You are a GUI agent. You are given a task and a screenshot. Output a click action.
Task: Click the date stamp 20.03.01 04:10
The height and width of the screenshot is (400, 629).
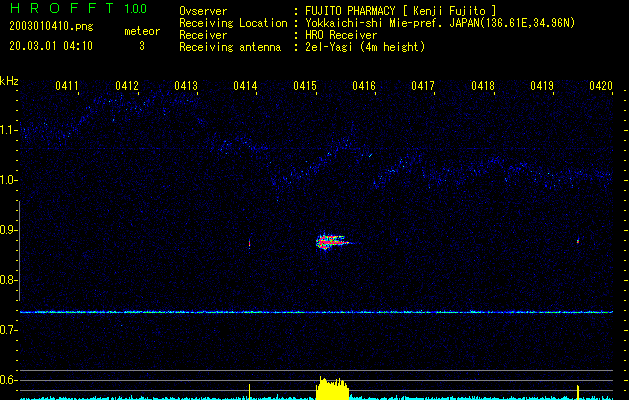click(51, 46)
